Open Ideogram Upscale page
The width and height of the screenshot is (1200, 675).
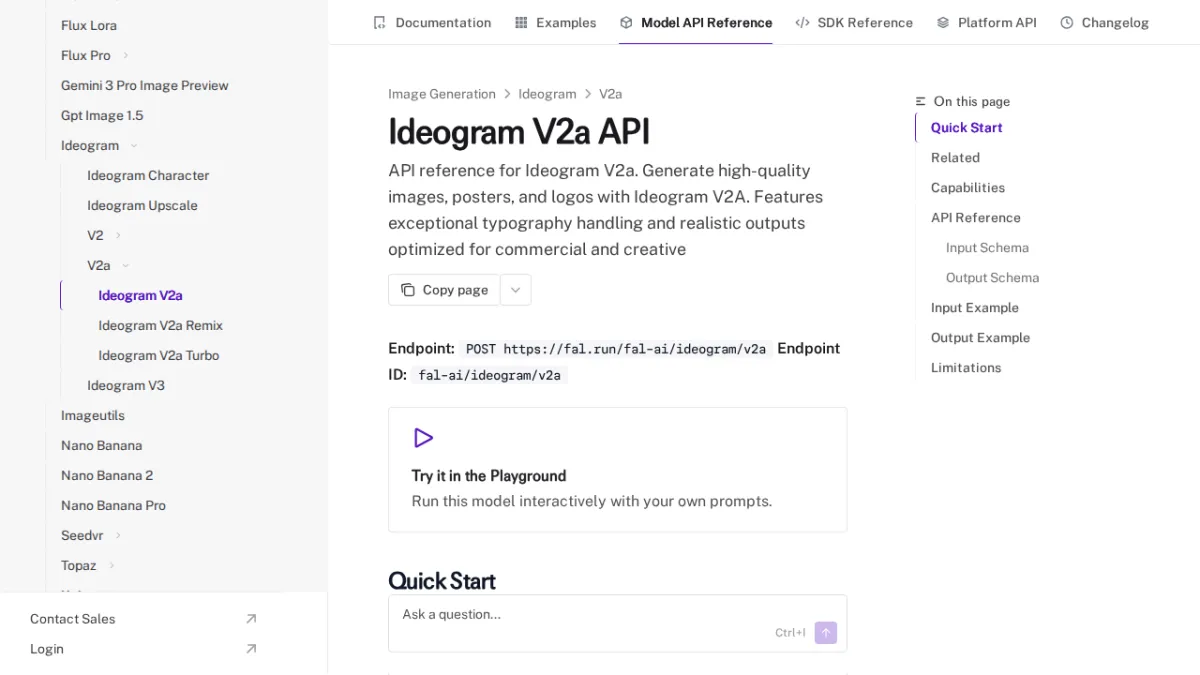[142, 206]
